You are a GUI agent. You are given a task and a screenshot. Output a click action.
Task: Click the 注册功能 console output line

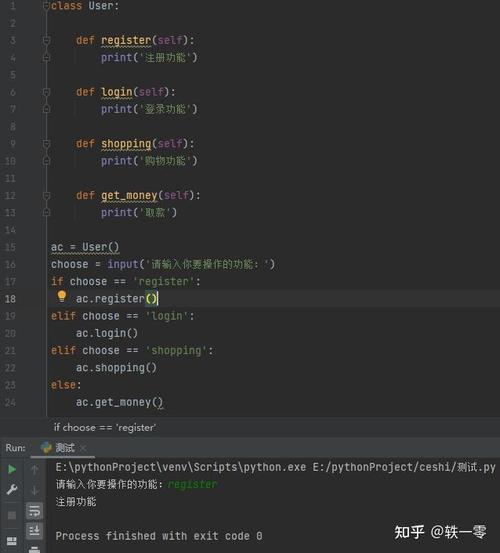click(76, 502)
